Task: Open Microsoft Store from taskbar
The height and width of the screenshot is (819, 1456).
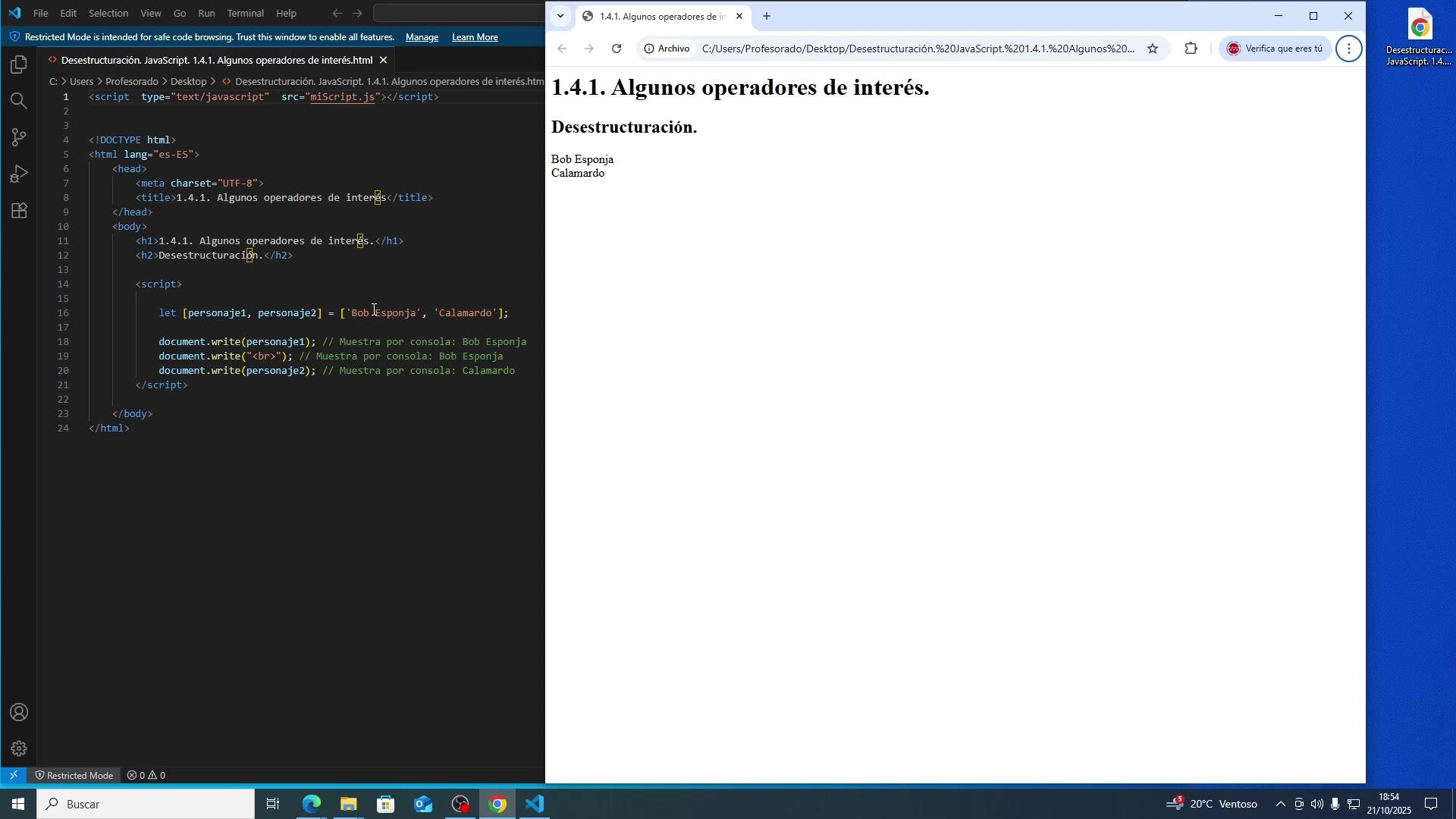Action: (385, 804)
